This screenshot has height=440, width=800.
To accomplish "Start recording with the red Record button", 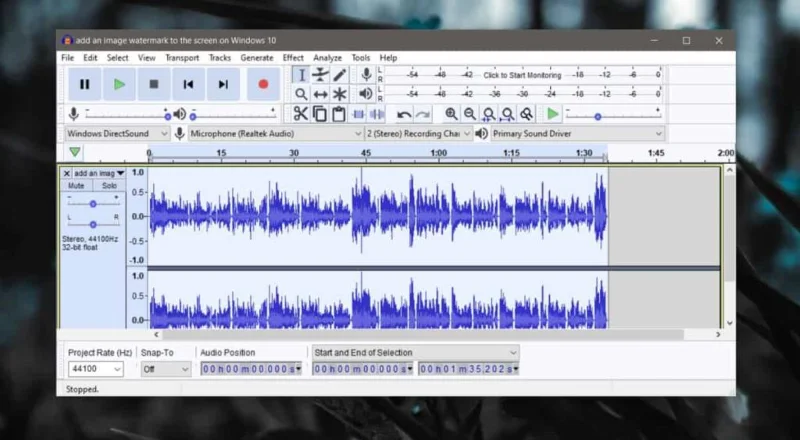I will point(263,84).
